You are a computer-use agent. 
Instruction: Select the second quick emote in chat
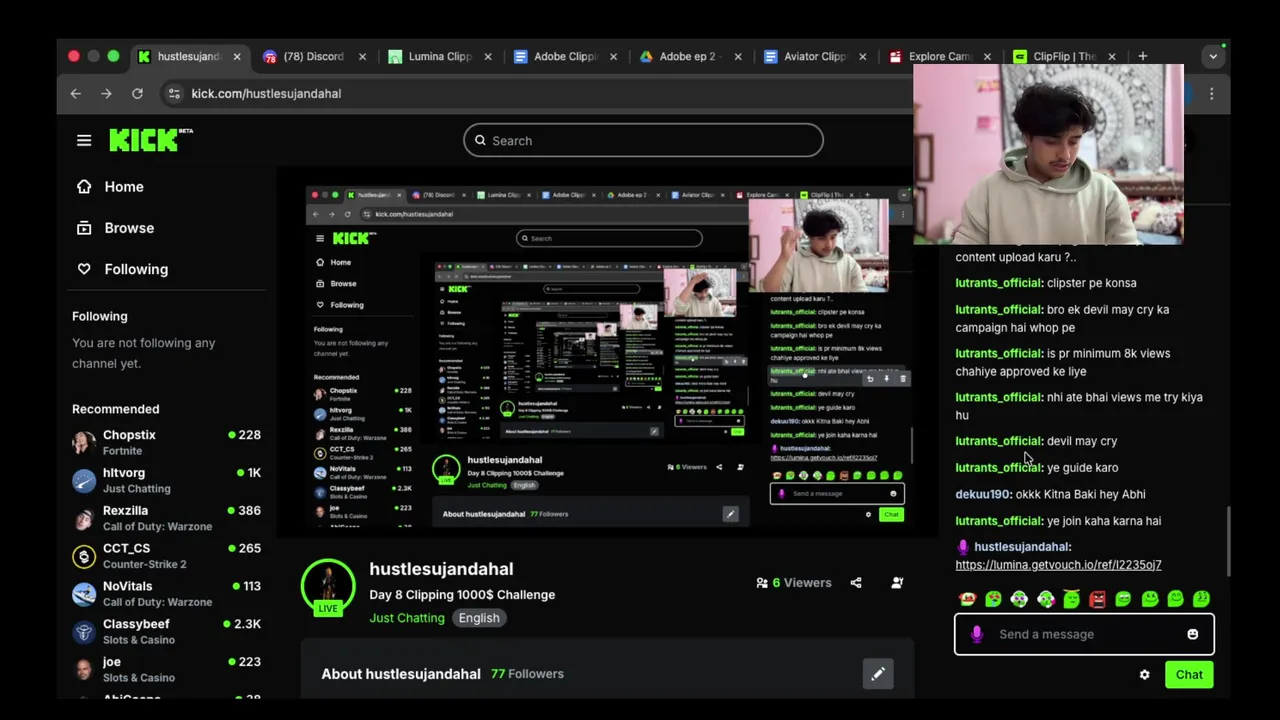(x=993, y=599)
